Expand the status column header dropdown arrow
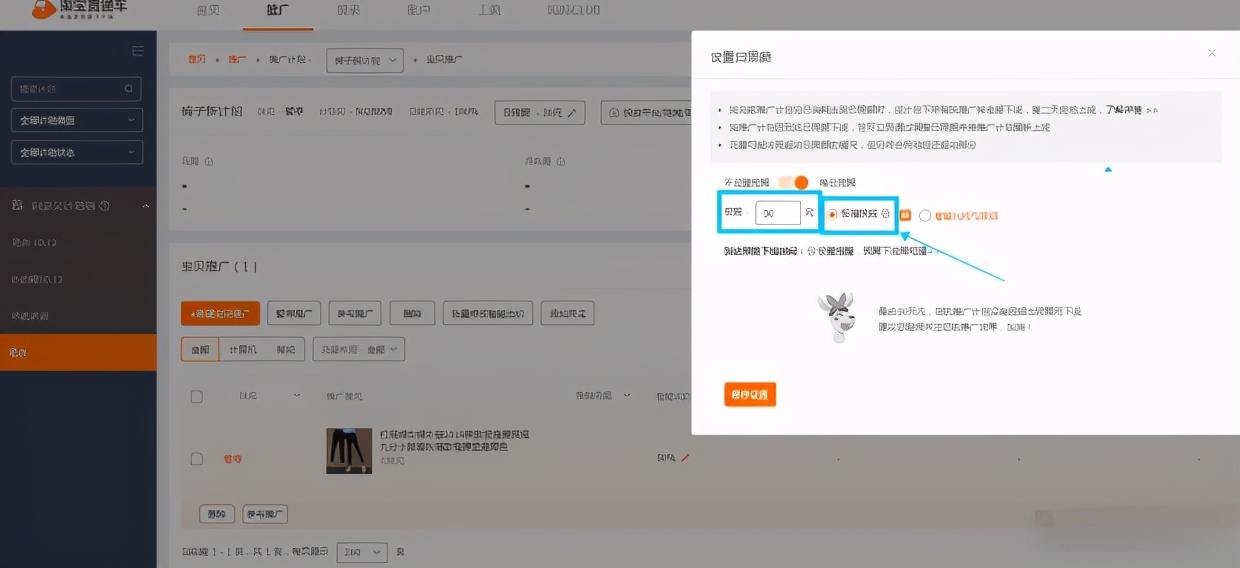 pyautogui.click(x=297, y=396)
